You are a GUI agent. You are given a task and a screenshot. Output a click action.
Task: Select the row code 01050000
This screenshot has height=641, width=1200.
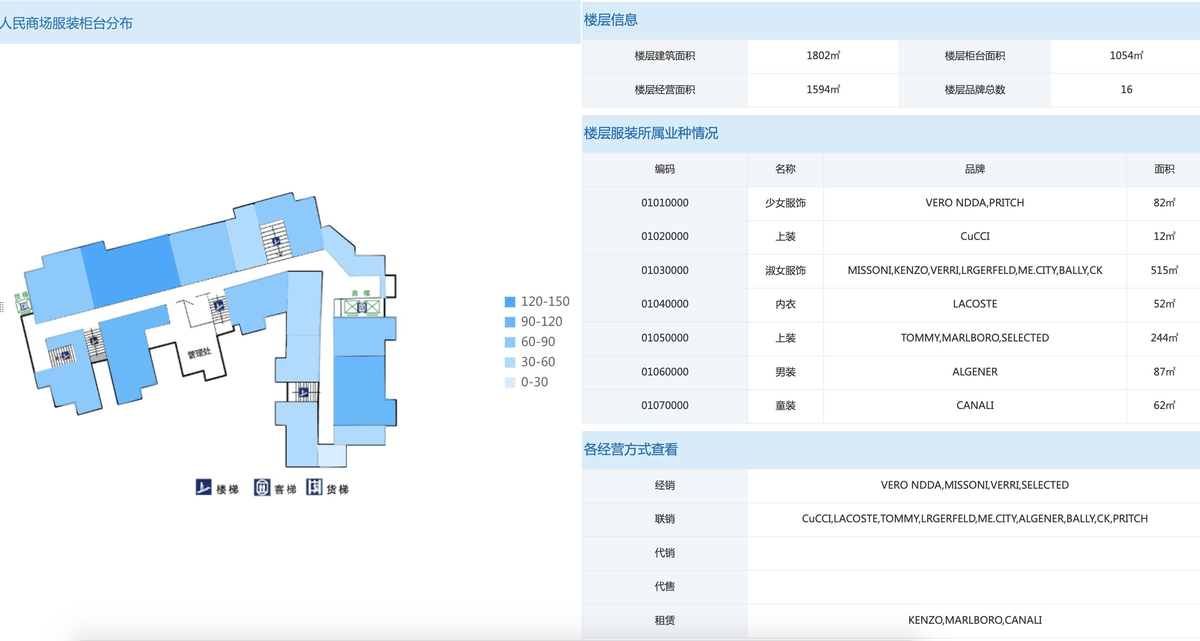pyautogui.click(x=665, y=338)
